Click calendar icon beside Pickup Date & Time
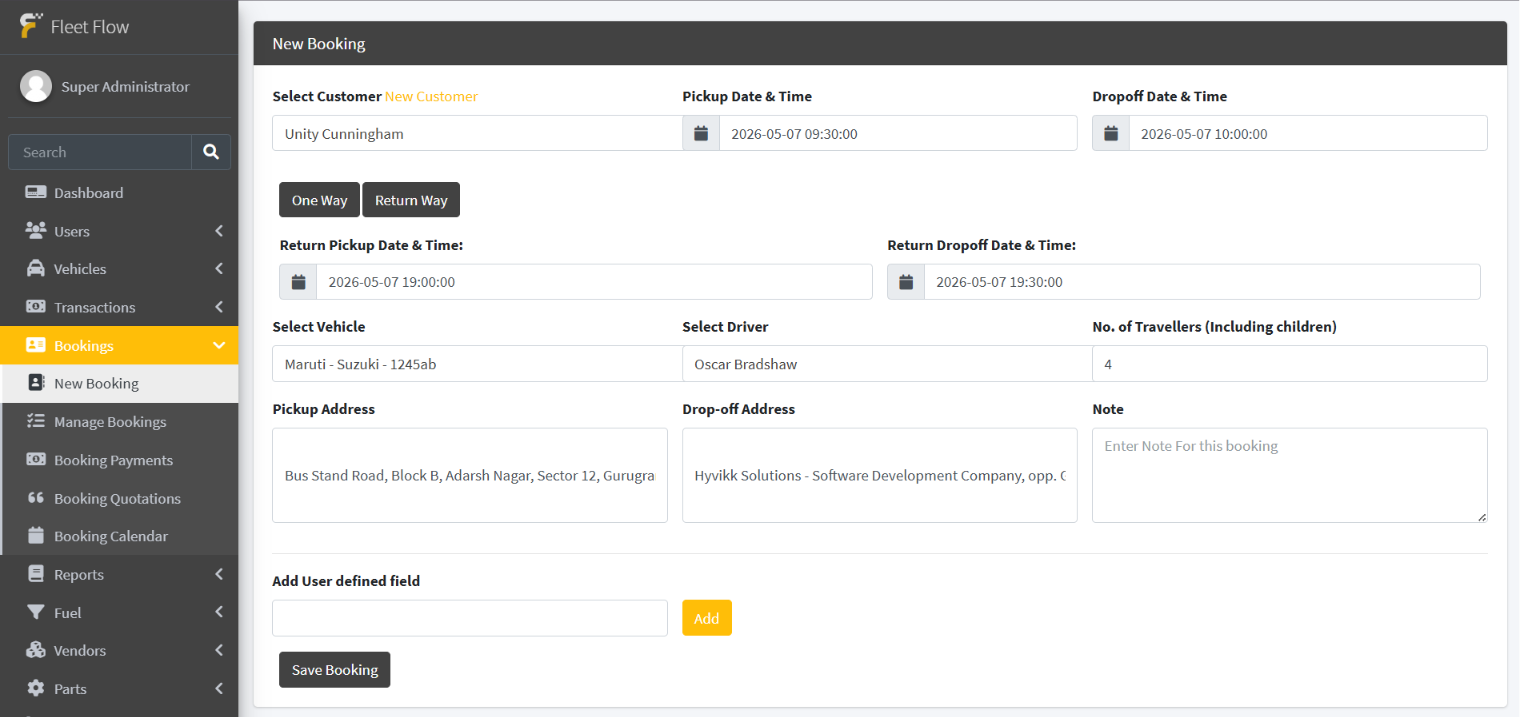Image resolution: width=1520 pixels, height=717 pixels. click(701, 133)
